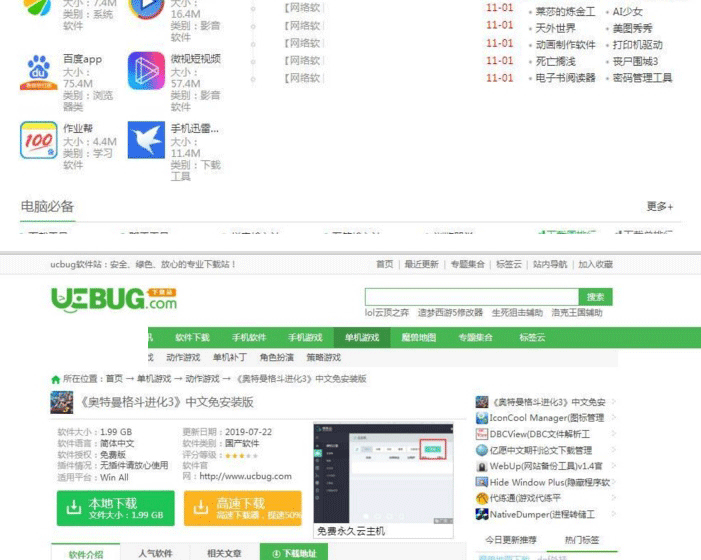Viewport: 701px width, 560px height.
Task: Open the 密码管理工具 list link
Action: pos(642,78)
